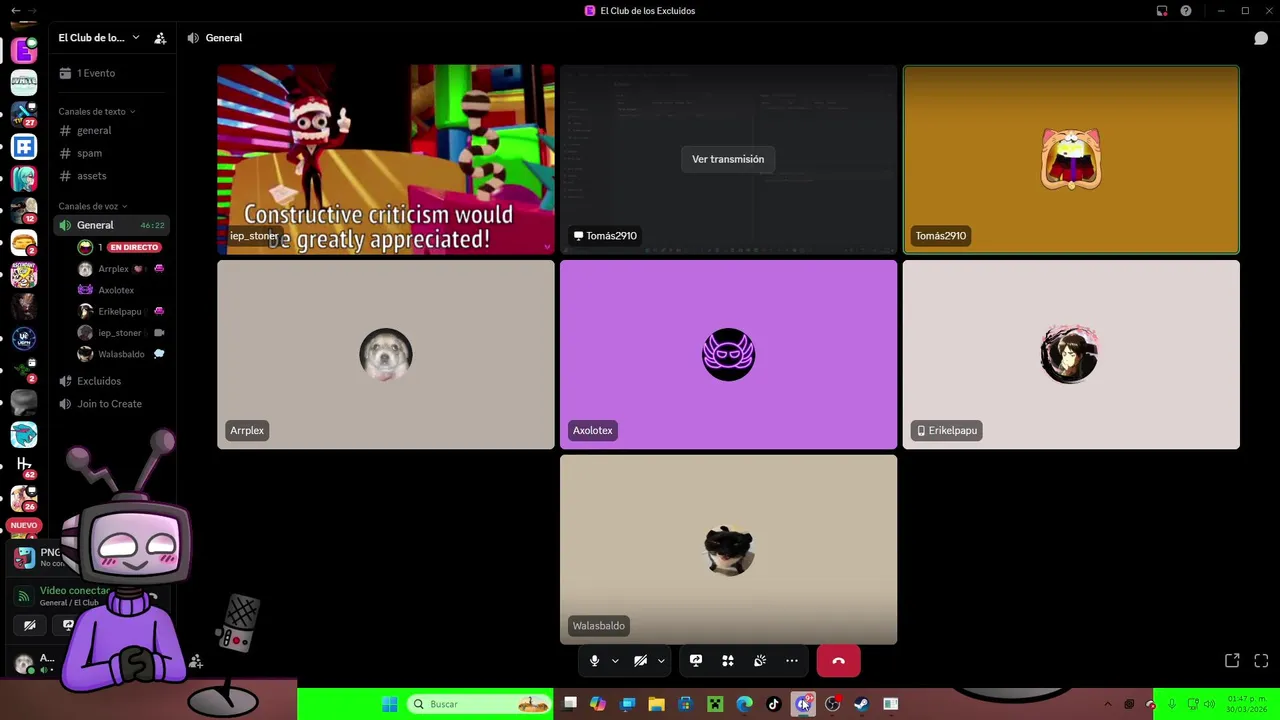
Task: Open Steam from the taskbar
Action: tap(861, 704)
